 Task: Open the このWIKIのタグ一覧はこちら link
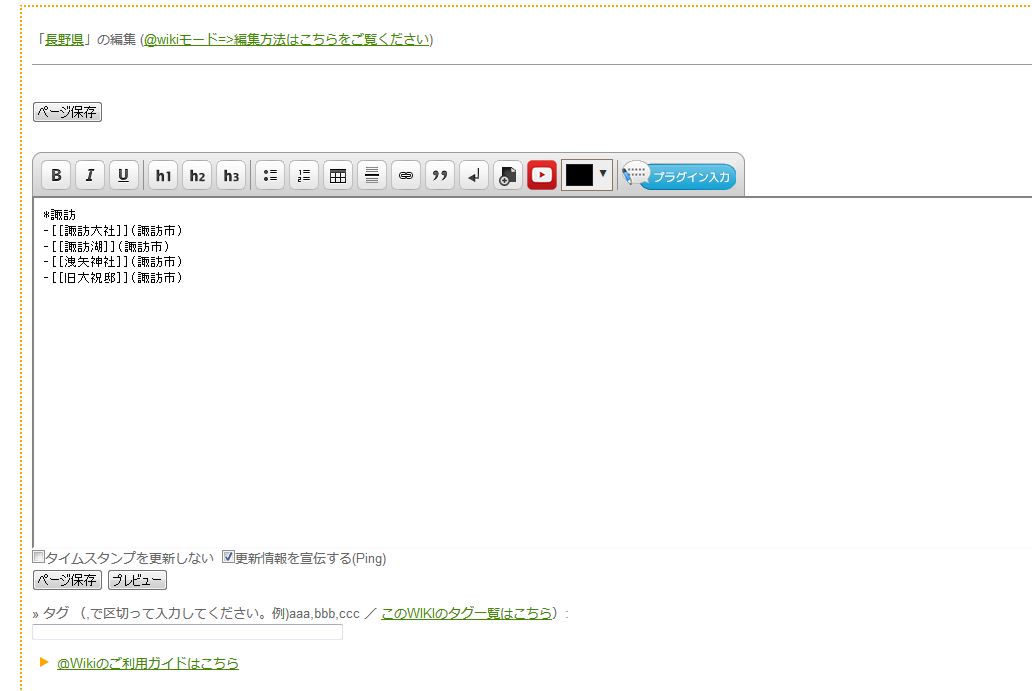click(466, 613)
